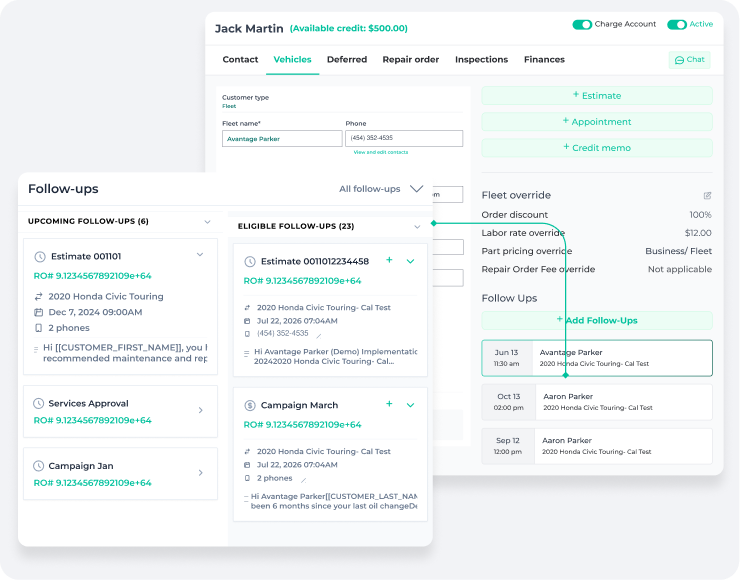Viewport: 740px width, 580px height.
Task: Edit the Campaign March 2 phones pencil
Action: click(x=303, y=480)
